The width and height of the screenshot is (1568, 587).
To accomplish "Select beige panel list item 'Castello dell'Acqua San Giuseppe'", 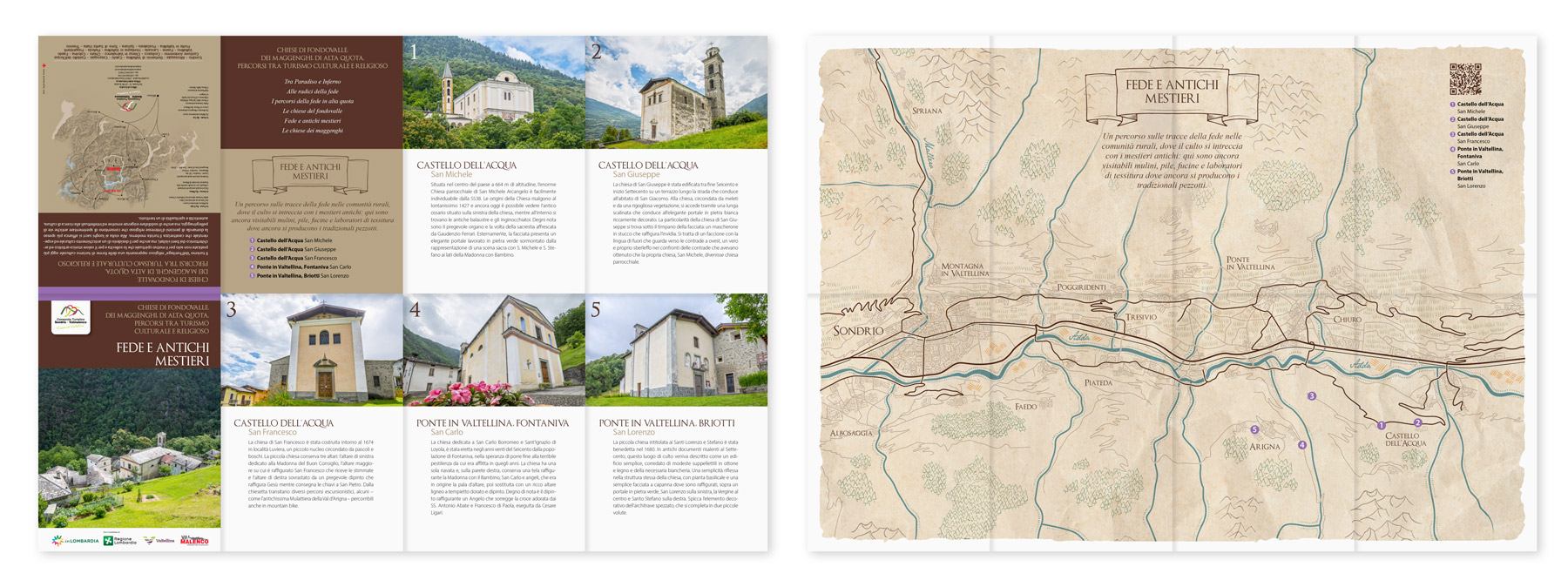I will pos(294,249).
